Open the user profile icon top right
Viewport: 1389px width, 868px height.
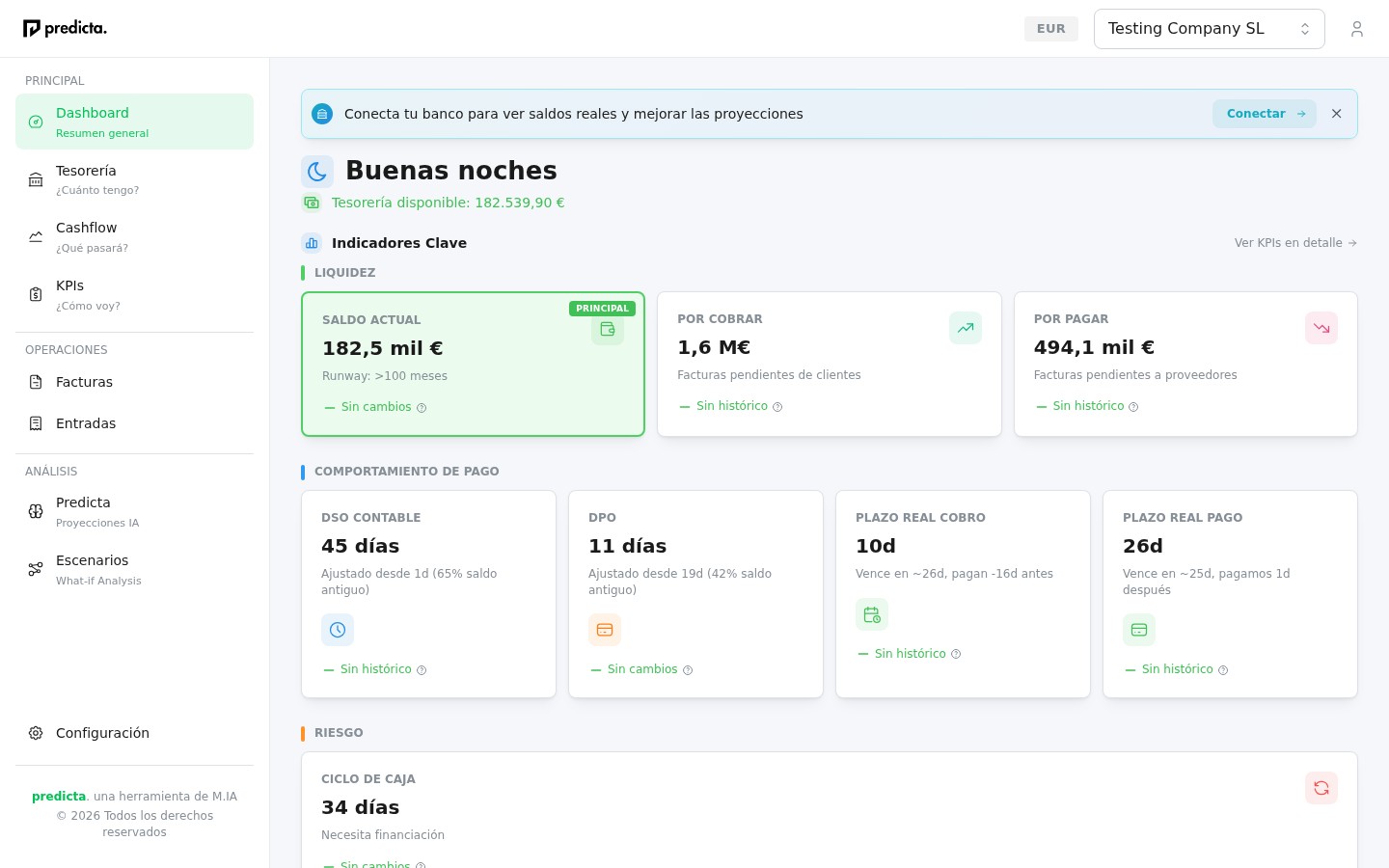(1357, 29)
